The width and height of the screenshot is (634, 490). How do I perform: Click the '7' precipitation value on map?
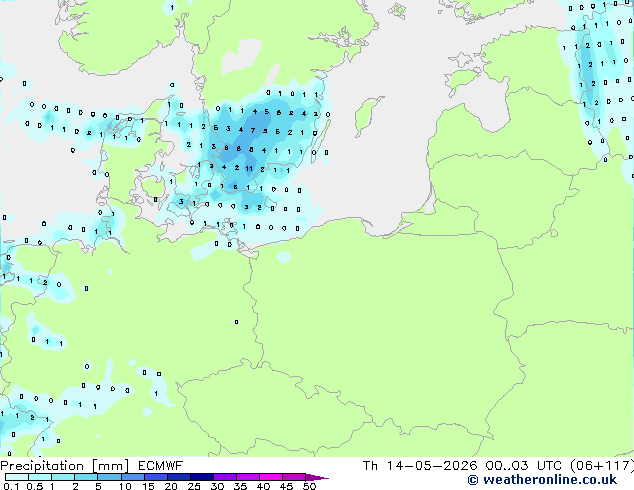coord(253,130)
